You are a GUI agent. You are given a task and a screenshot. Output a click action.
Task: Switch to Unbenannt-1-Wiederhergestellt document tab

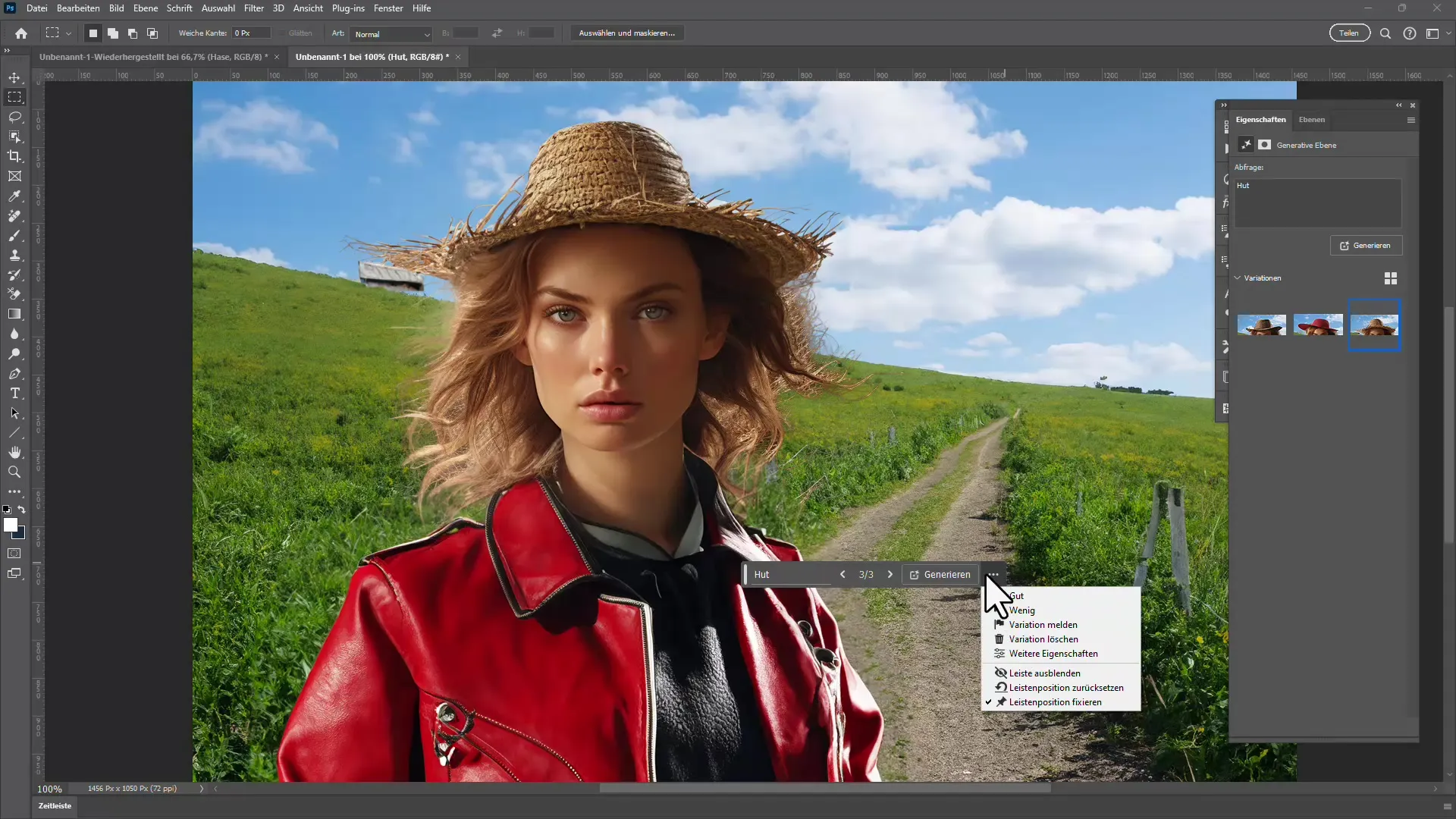(x=153, y=57)
